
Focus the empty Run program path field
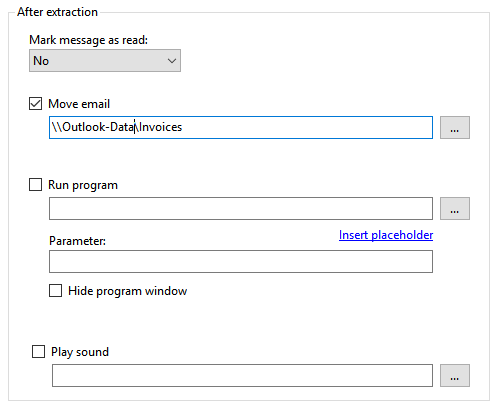(241, 208)
